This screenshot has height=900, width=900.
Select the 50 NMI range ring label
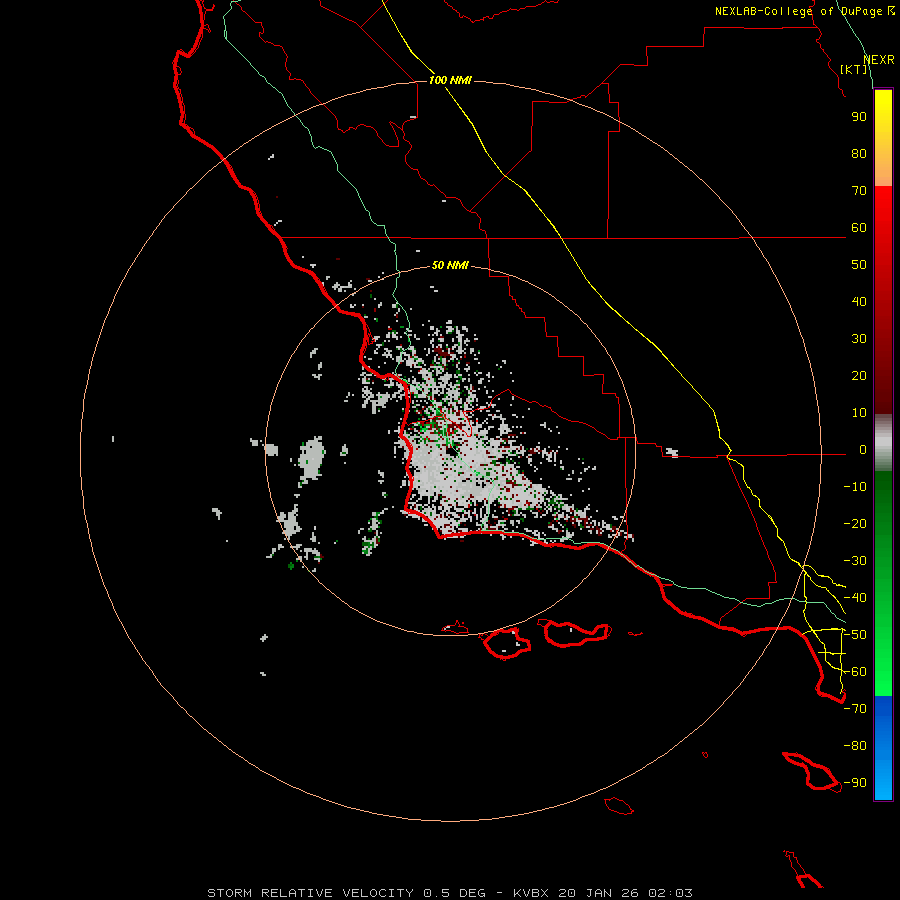450,265
